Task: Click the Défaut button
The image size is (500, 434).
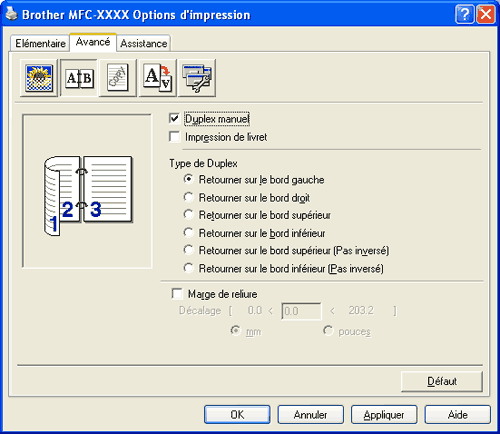Action: 442,381
